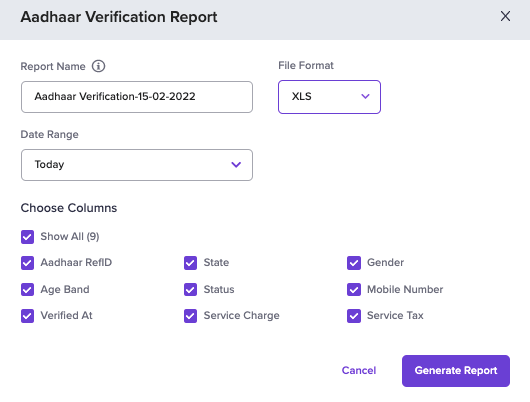This screenshot has width=530, height=402.
Task: Uncheck the Mobile Number column
Action: (x=354, y=289)
